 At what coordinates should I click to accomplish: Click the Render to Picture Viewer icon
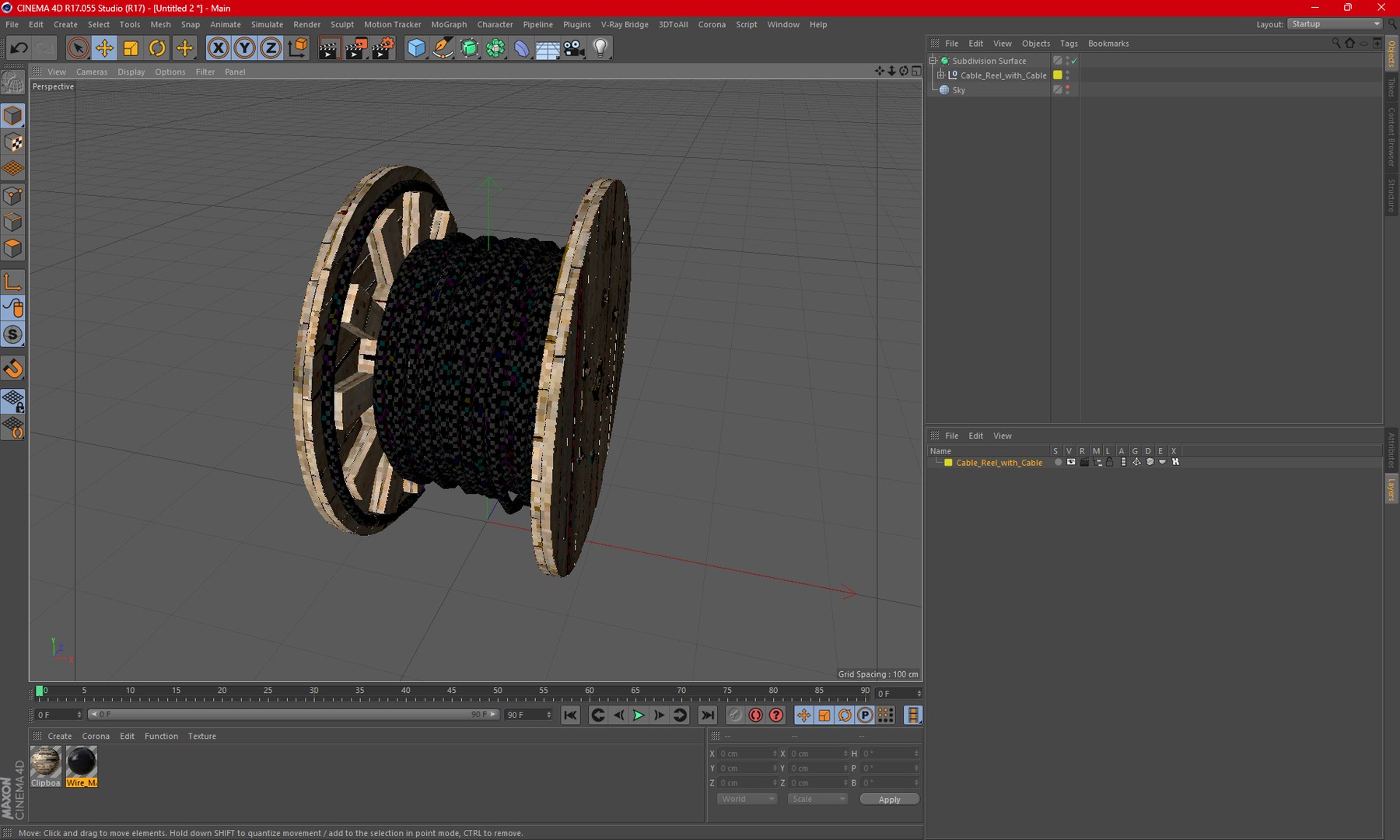coord(355,48)
